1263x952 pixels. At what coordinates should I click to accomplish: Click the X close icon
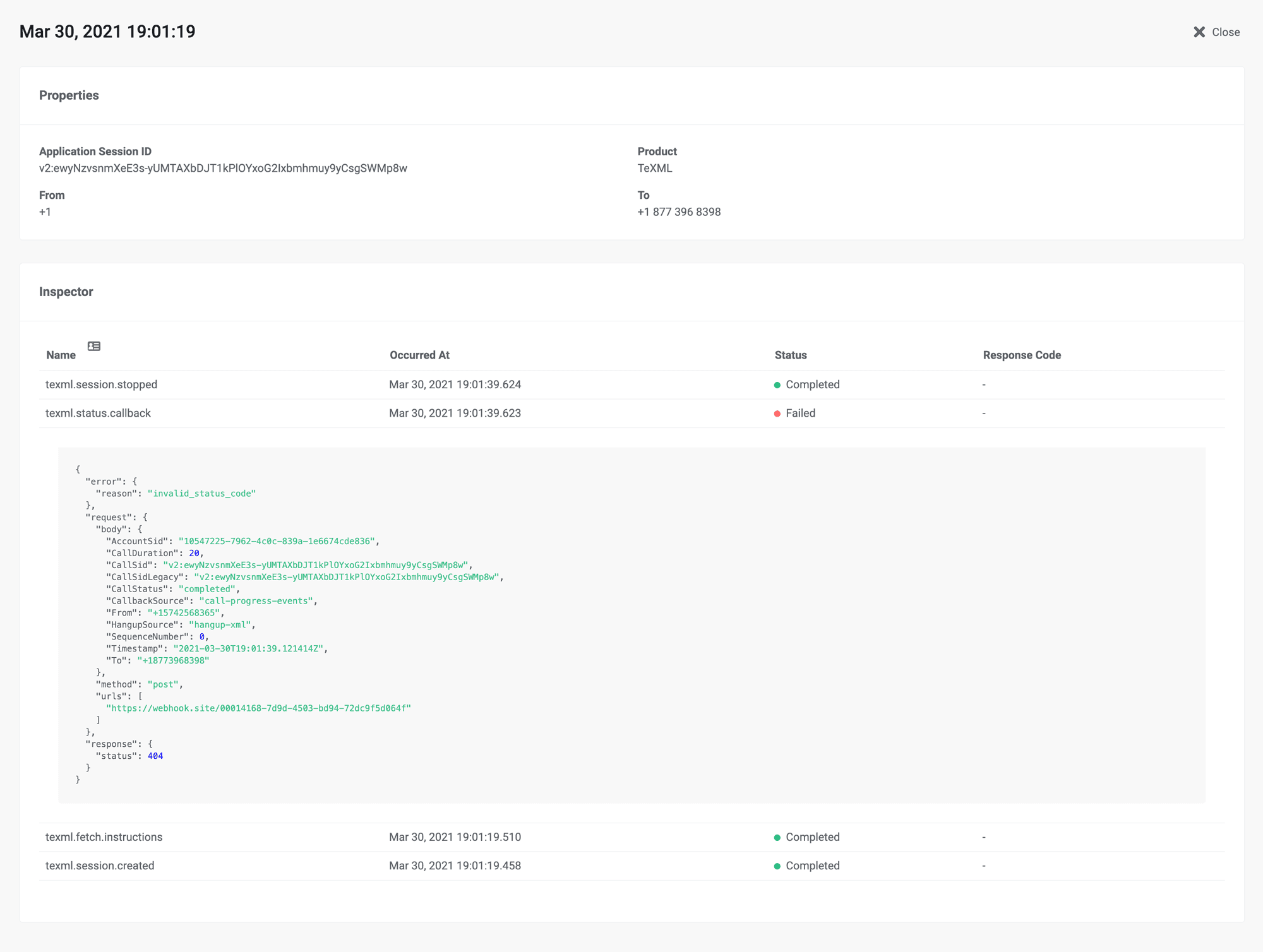[x=1199, y=32]
